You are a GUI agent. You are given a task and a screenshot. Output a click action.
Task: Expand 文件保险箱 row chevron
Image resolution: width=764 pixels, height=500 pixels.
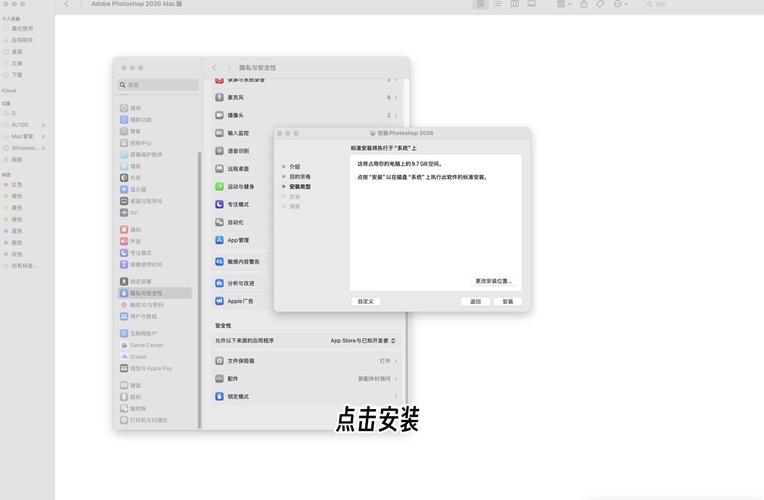[x=396, y=361]
